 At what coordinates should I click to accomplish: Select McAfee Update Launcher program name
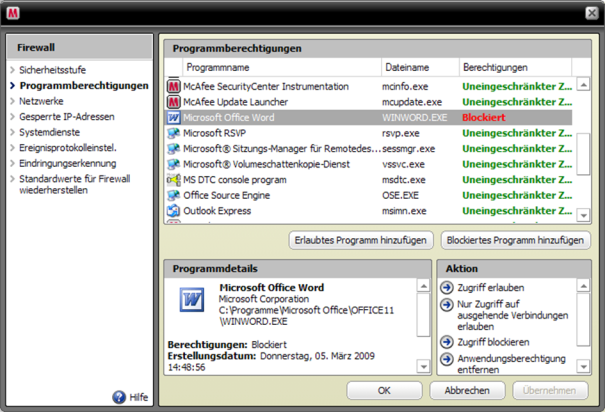point(236,102)
